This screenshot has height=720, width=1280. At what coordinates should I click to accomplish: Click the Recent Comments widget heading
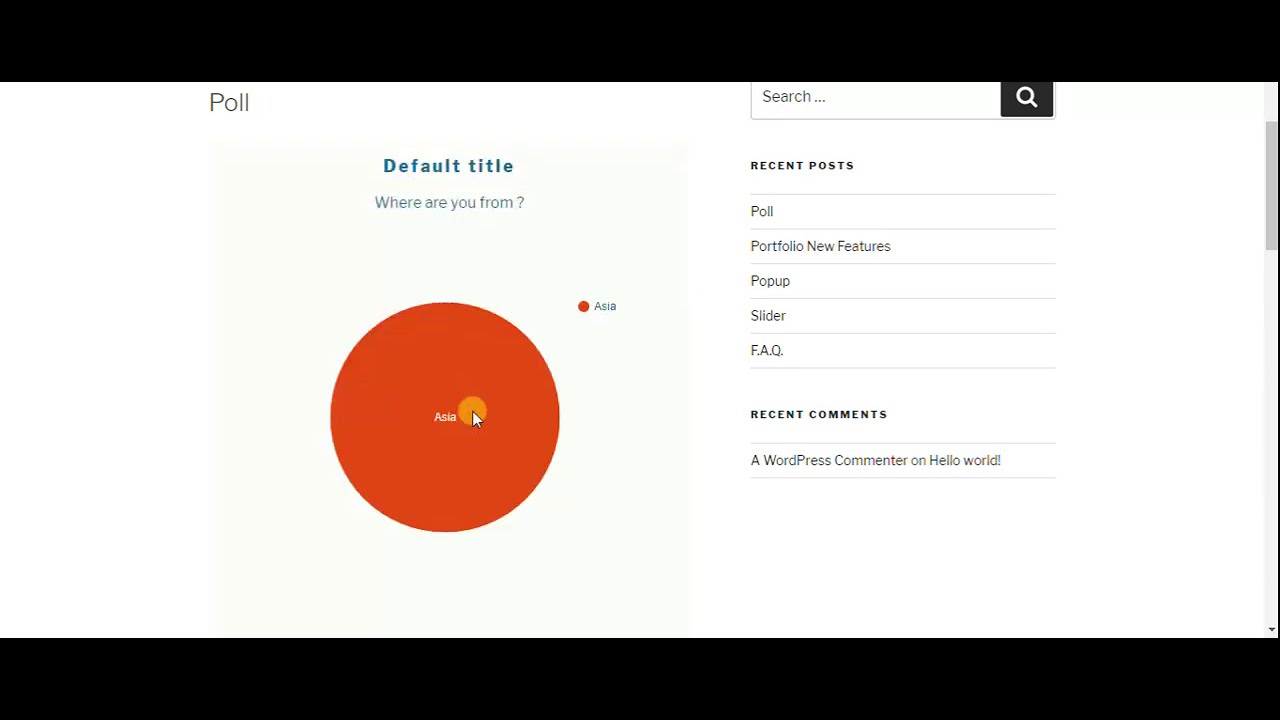point(819,414)
